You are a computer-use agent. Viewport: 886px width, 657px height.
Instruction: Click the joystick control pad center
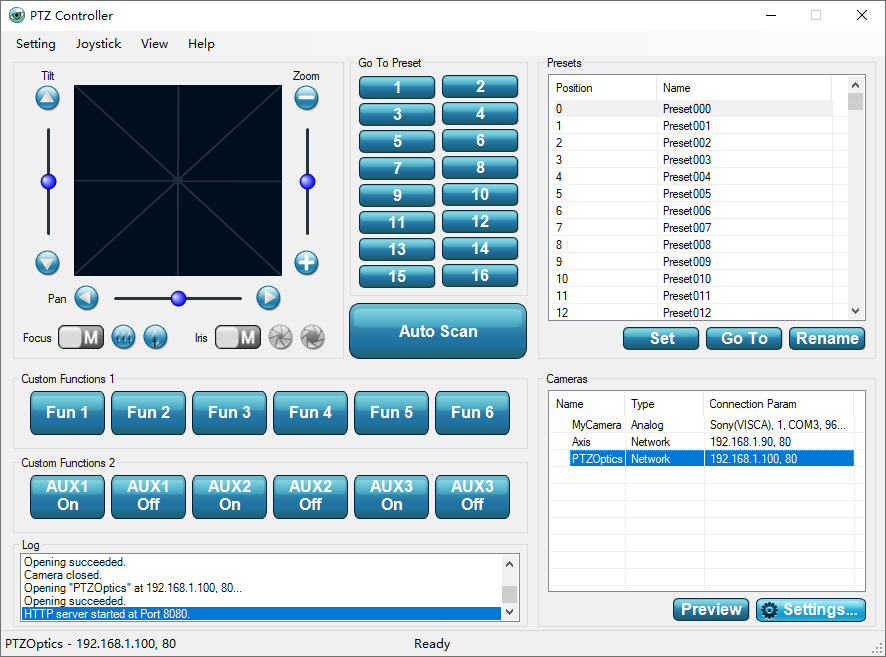click(x=178, y=181)
